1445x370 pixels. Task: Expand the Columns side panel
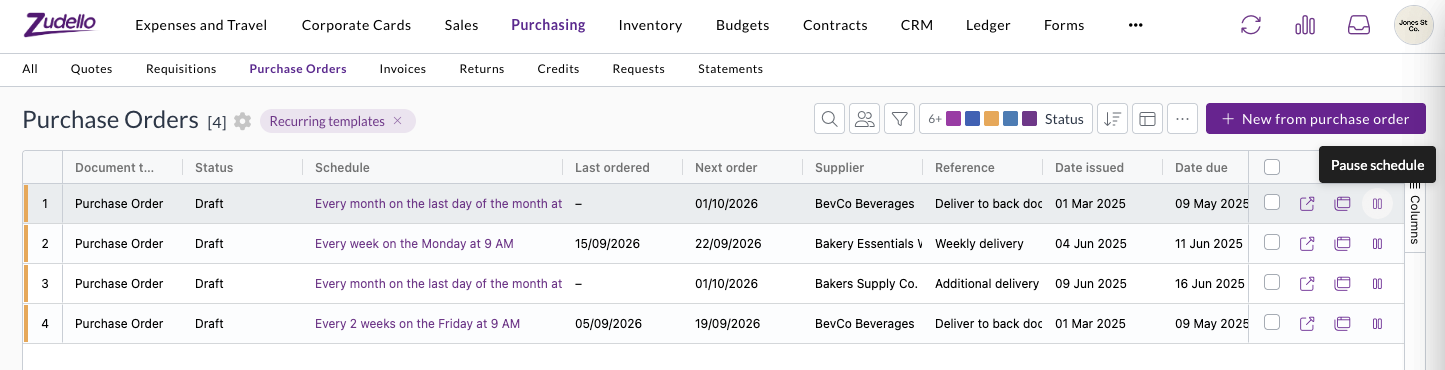(1414, 213)
